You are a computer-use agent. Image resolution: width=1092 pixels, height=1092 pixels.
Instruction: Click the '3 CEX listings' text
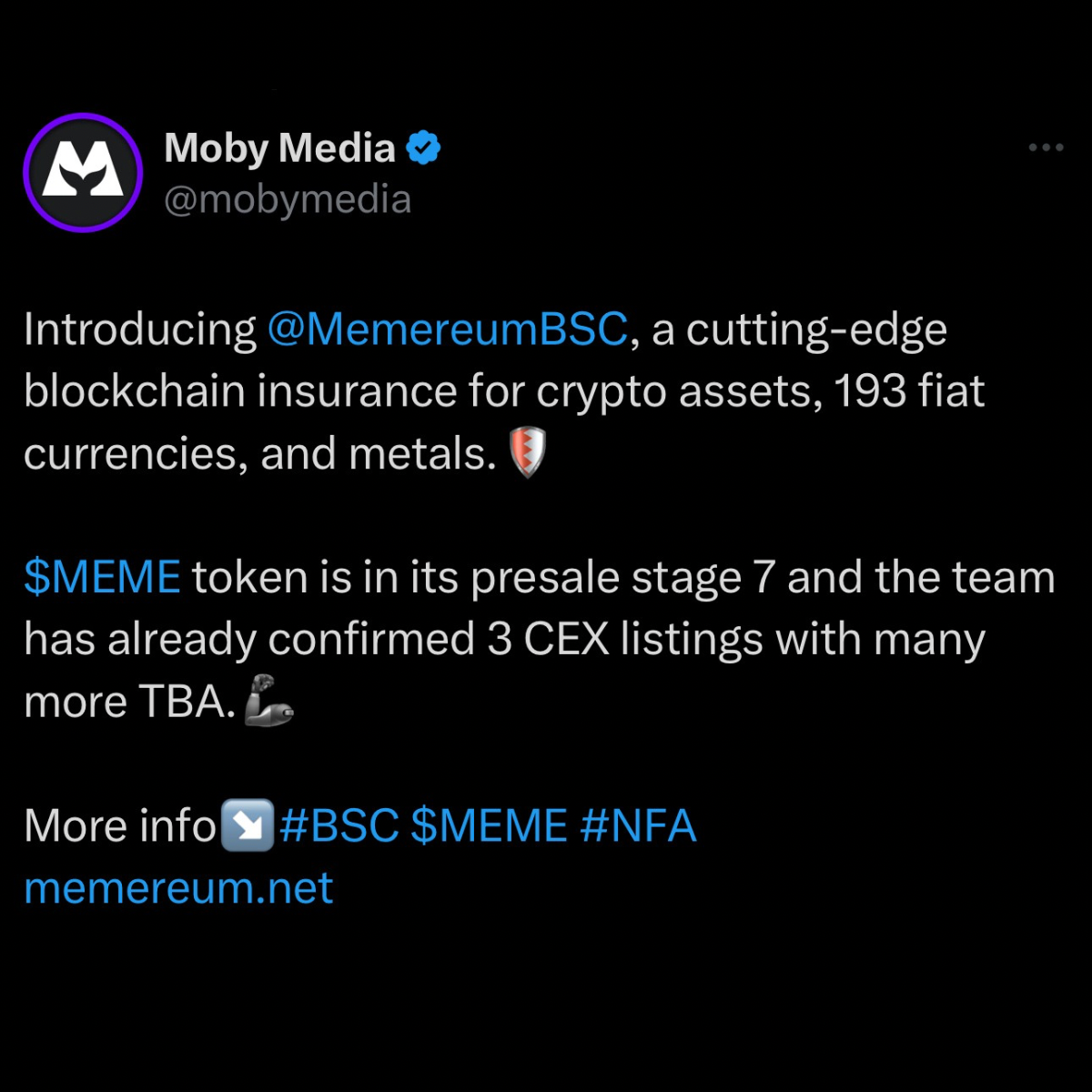coord(626,640)
